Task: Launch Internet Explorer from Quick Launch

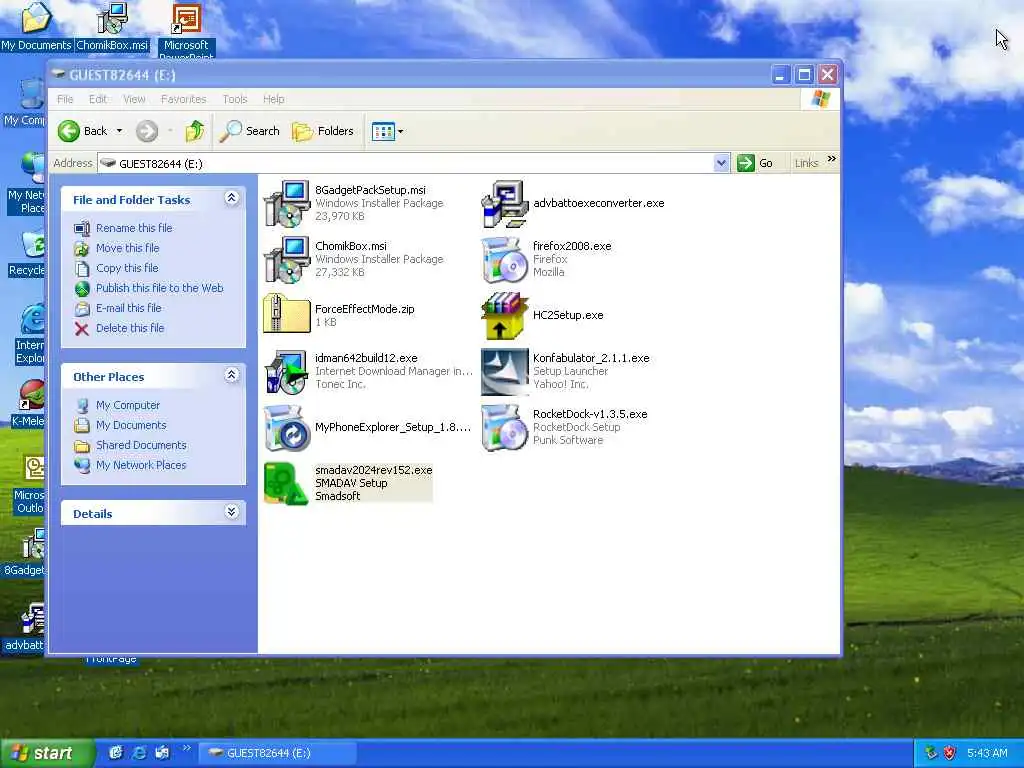Action: [139, 754]
